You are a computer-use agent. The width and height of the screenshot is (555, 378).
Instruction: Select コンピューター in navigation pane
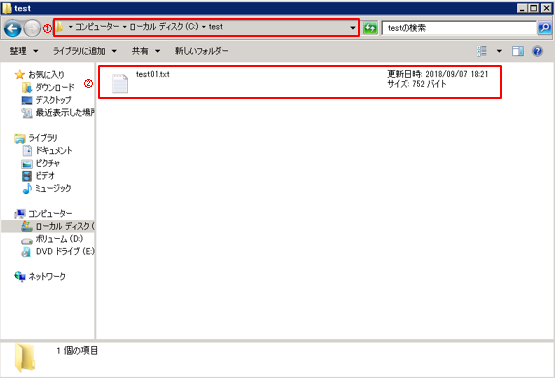pos(50,214)
